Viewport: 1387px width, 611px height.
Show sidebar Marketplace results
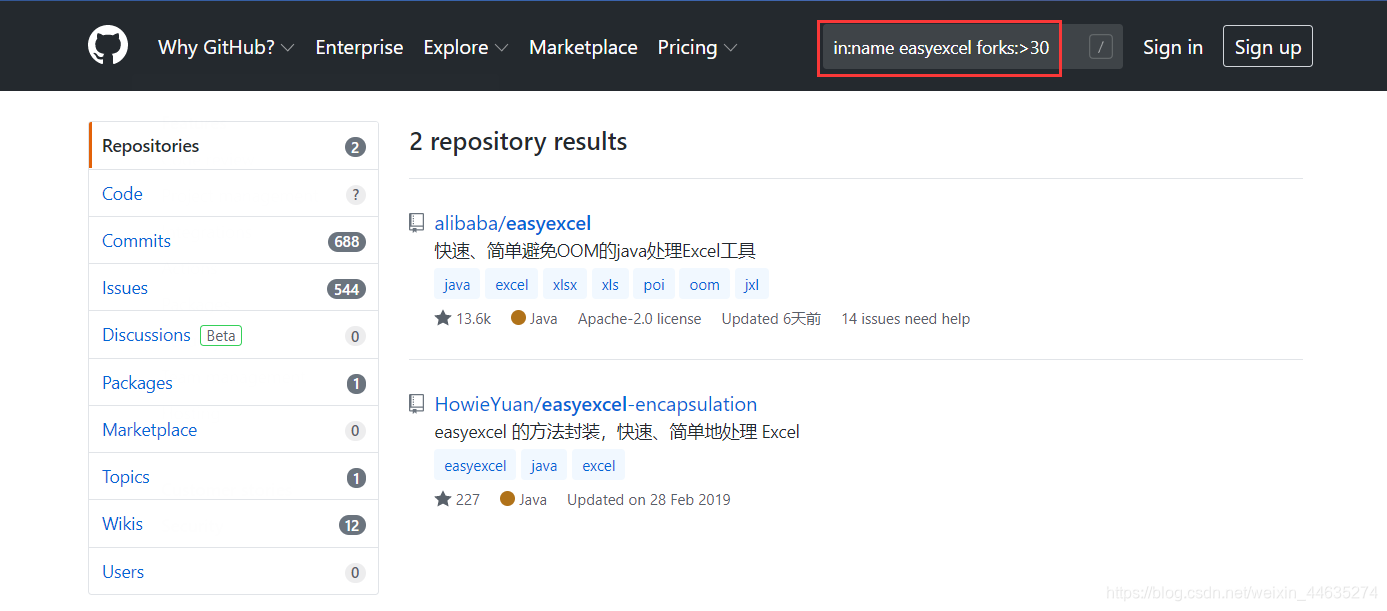[x=233, y=430]
